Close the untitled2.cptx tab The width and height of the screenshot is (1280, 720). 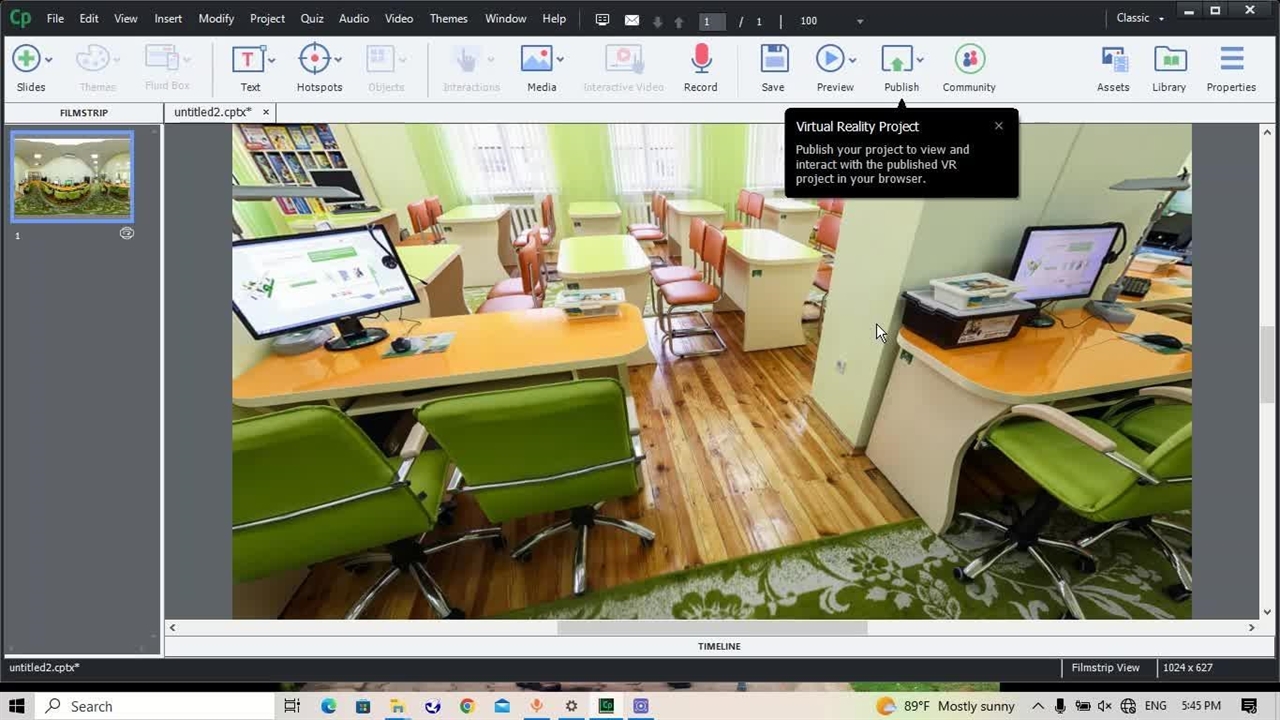point(266,113)
